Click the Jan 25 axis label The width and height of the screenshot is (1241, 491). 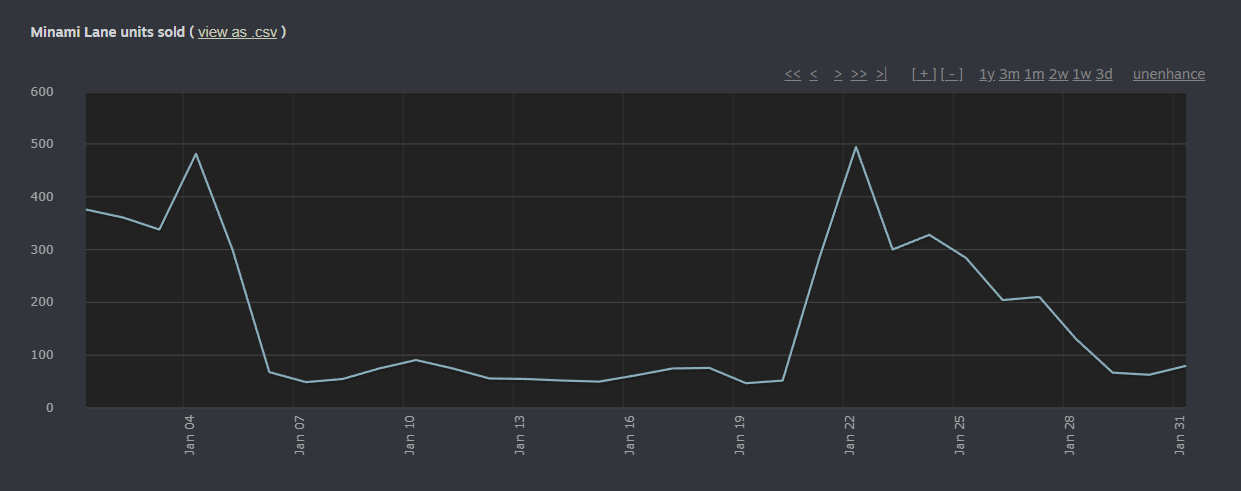click(x=959, y=435)
